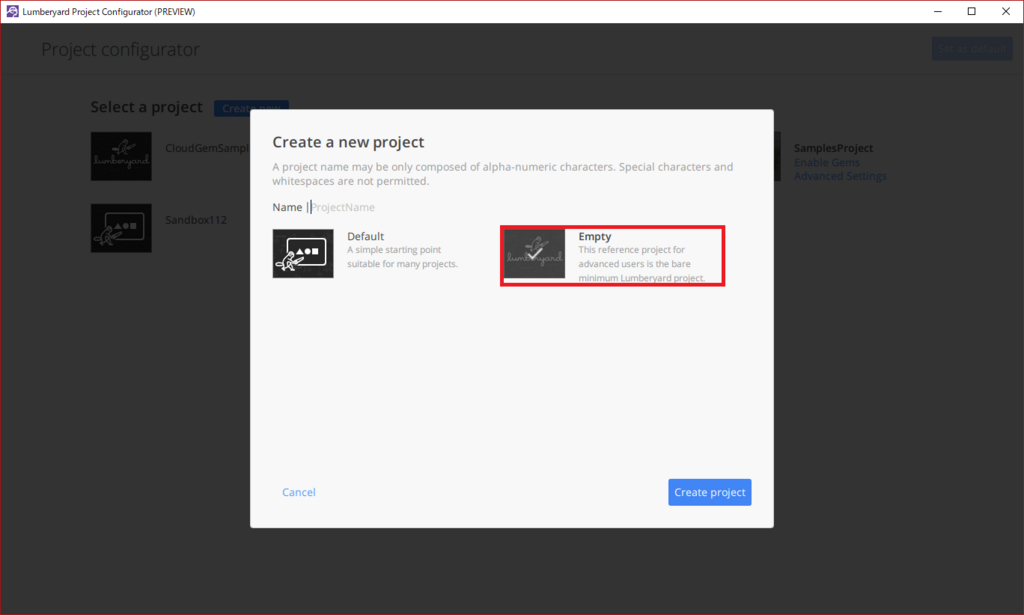The width and height of the screenshot is (1024, 615).
Task: Click the Create project button
Action: (709, 492)
